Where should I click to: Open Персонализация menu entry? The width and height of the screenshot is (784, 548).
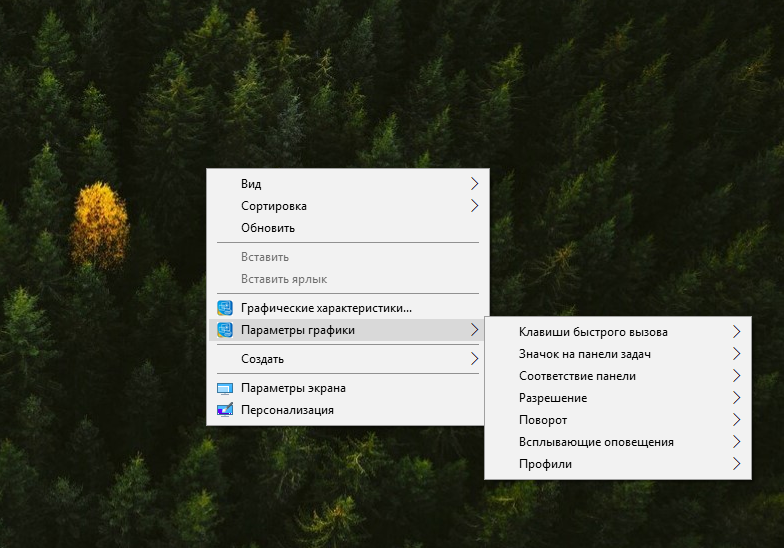(287, 410)
